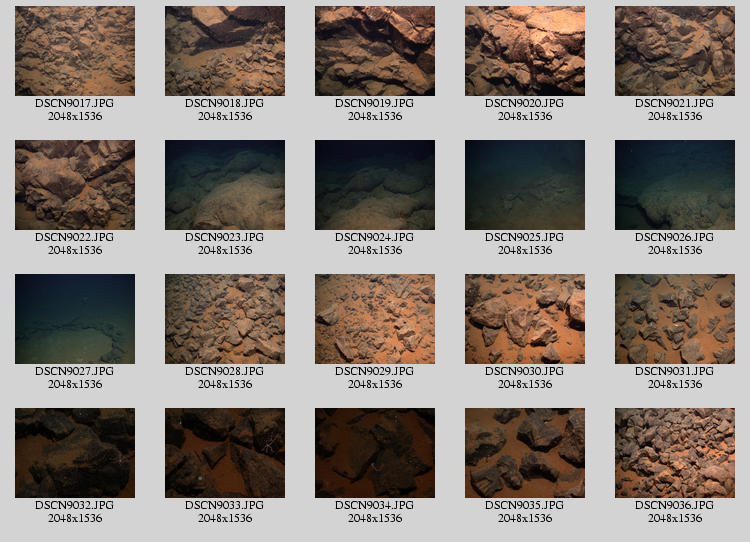Select the DSCN9027.JPG thumbnail
Screen dimensions: 750x542
pyautogui.click(x=75, y=319)
